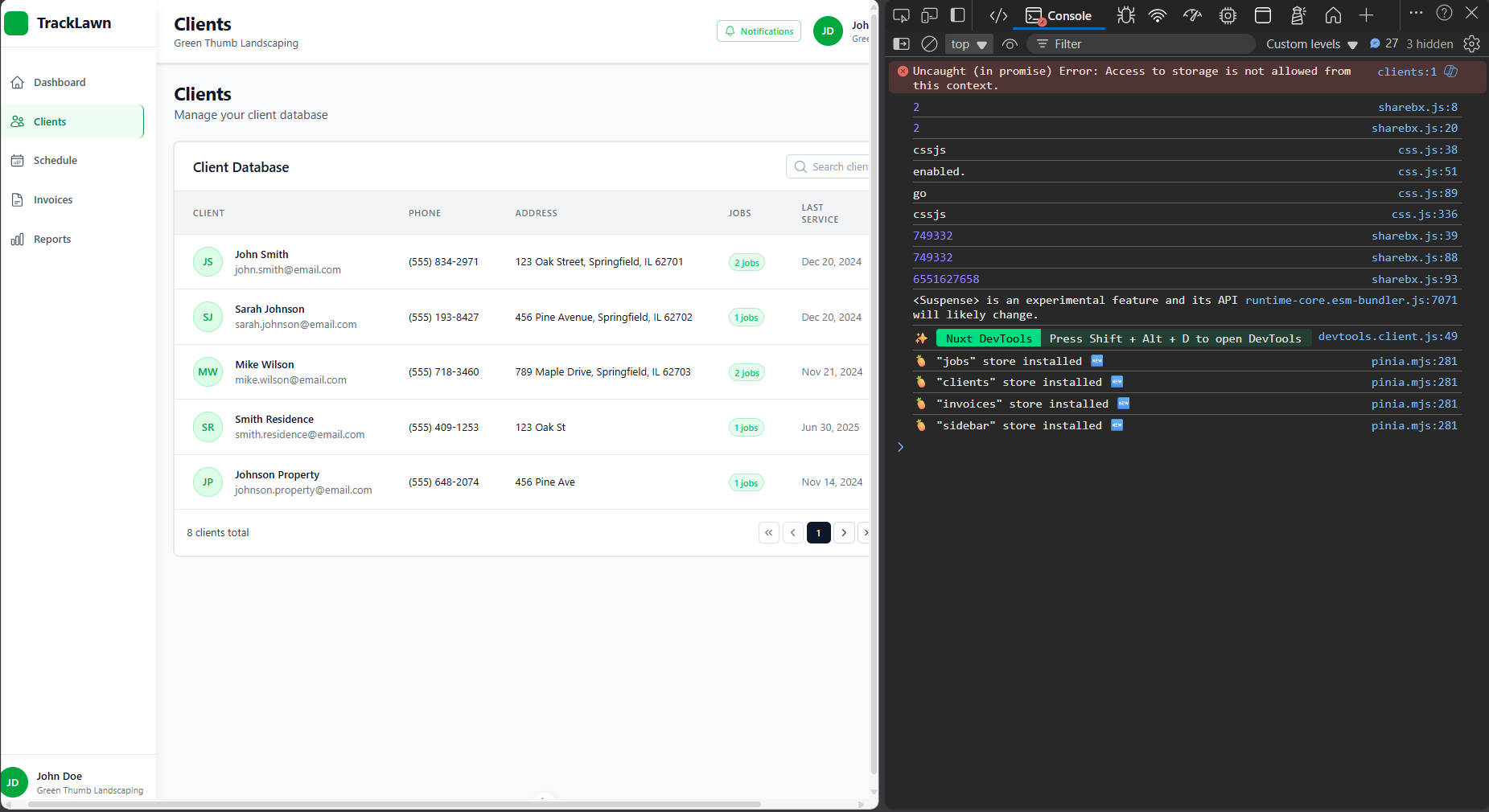
Task: Open the Sources bug icon in DevTools
Action: (x=1125, y=15)
